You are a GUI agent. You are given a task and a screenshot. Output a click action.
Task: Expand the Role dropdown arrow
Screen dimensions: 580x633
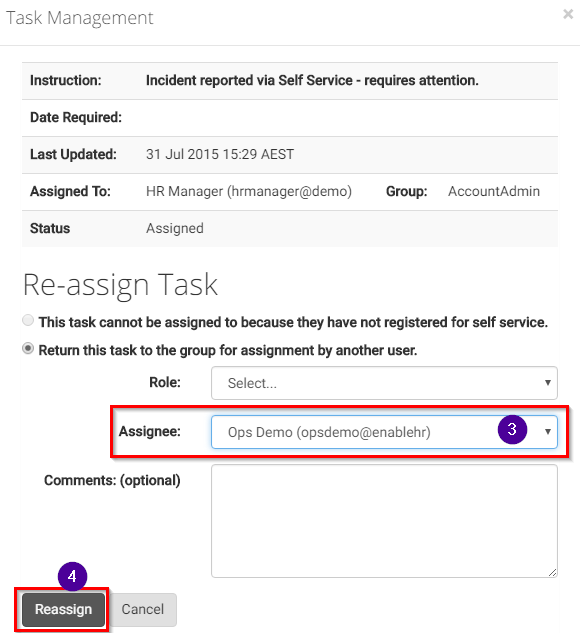tap(548, 383)
